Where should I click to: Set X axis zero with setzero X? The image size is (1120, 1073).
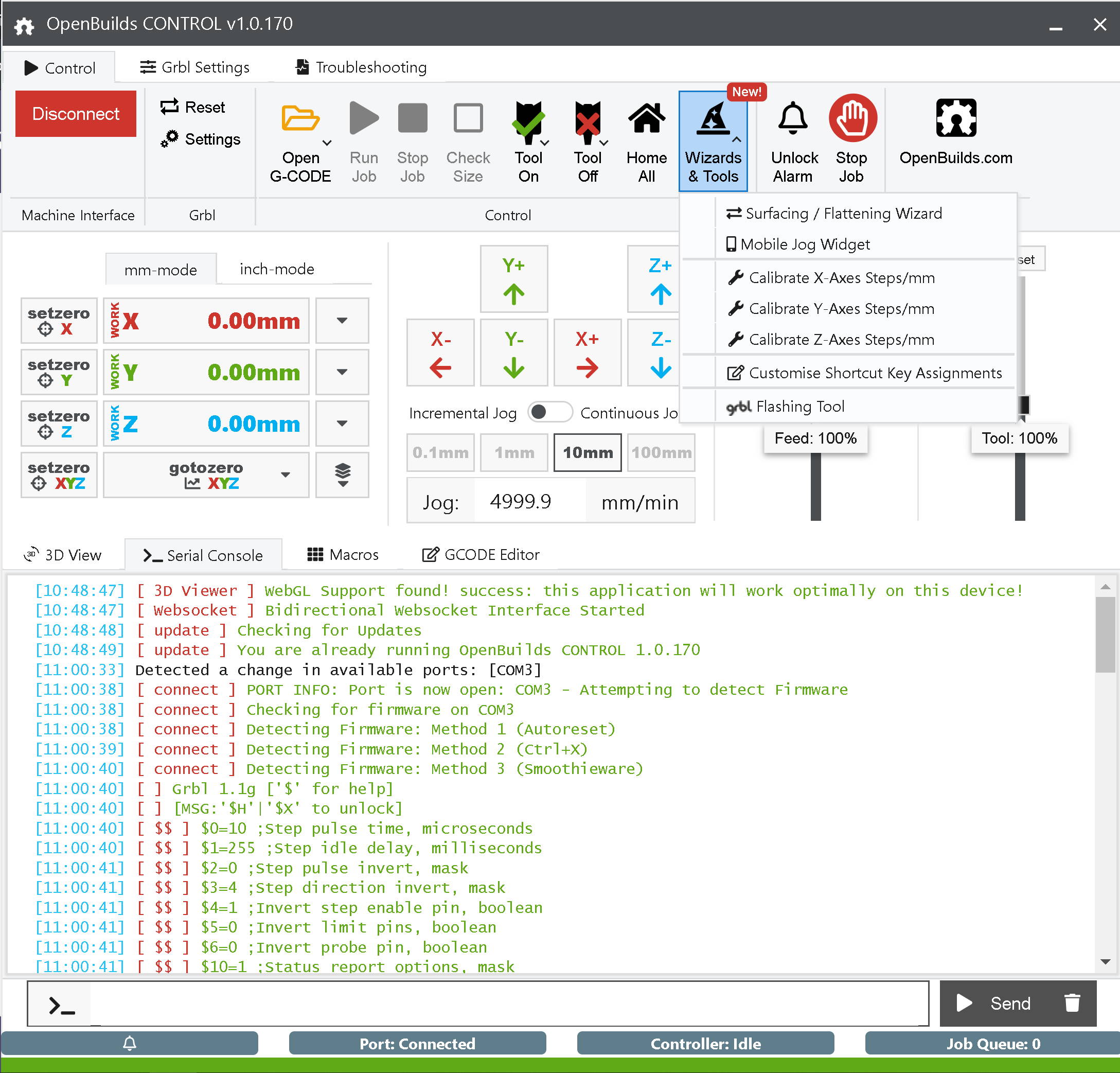pos(59,321)
